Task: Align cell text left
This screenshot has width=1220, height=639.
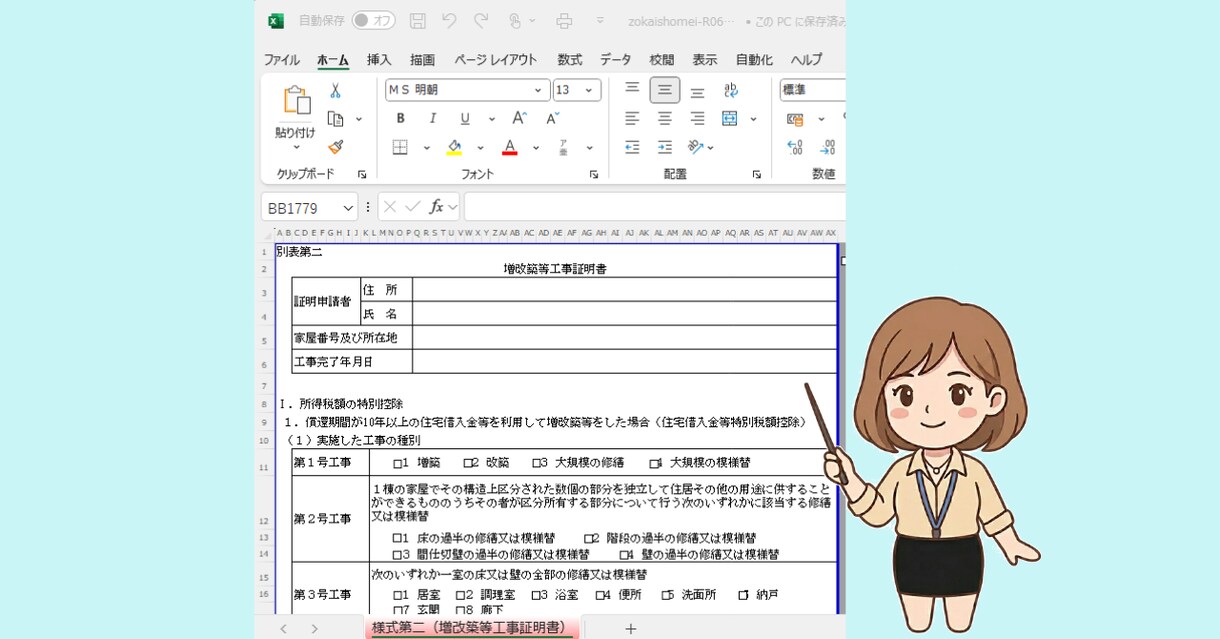Action: tap(632, 118)
